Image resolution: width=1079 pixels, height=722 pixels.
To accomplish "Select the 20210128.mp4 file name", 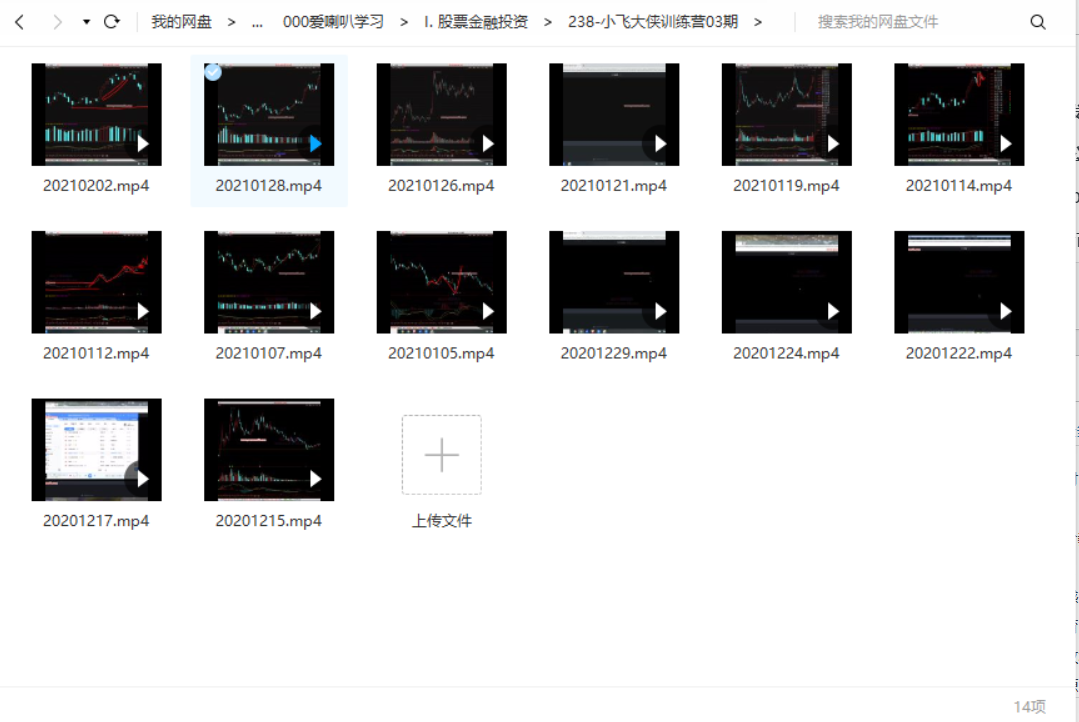I will pyautogui.click(x=269, y=186).
